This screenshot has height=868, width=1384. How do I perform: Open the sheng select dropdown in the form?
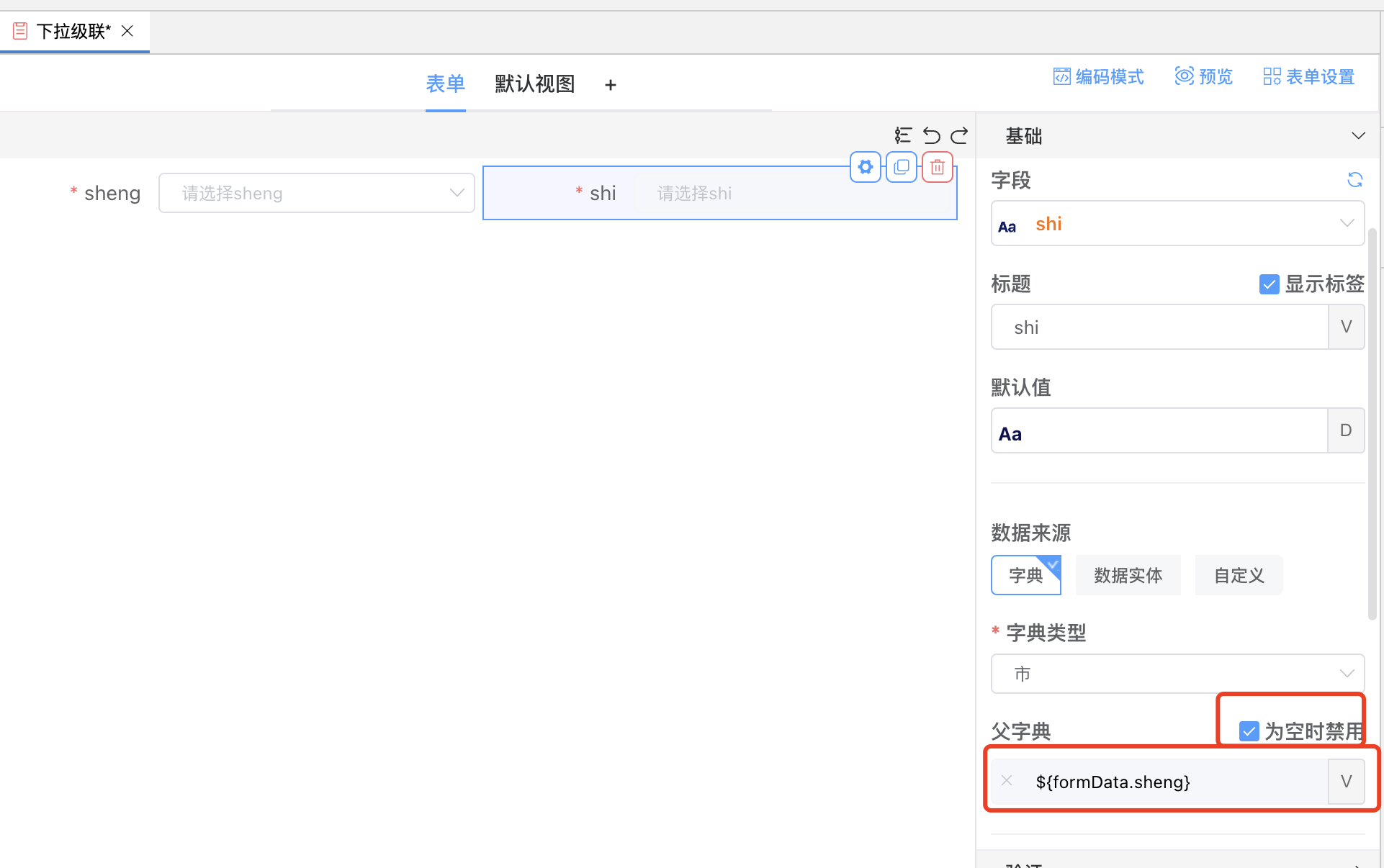[x=316, y=193]
